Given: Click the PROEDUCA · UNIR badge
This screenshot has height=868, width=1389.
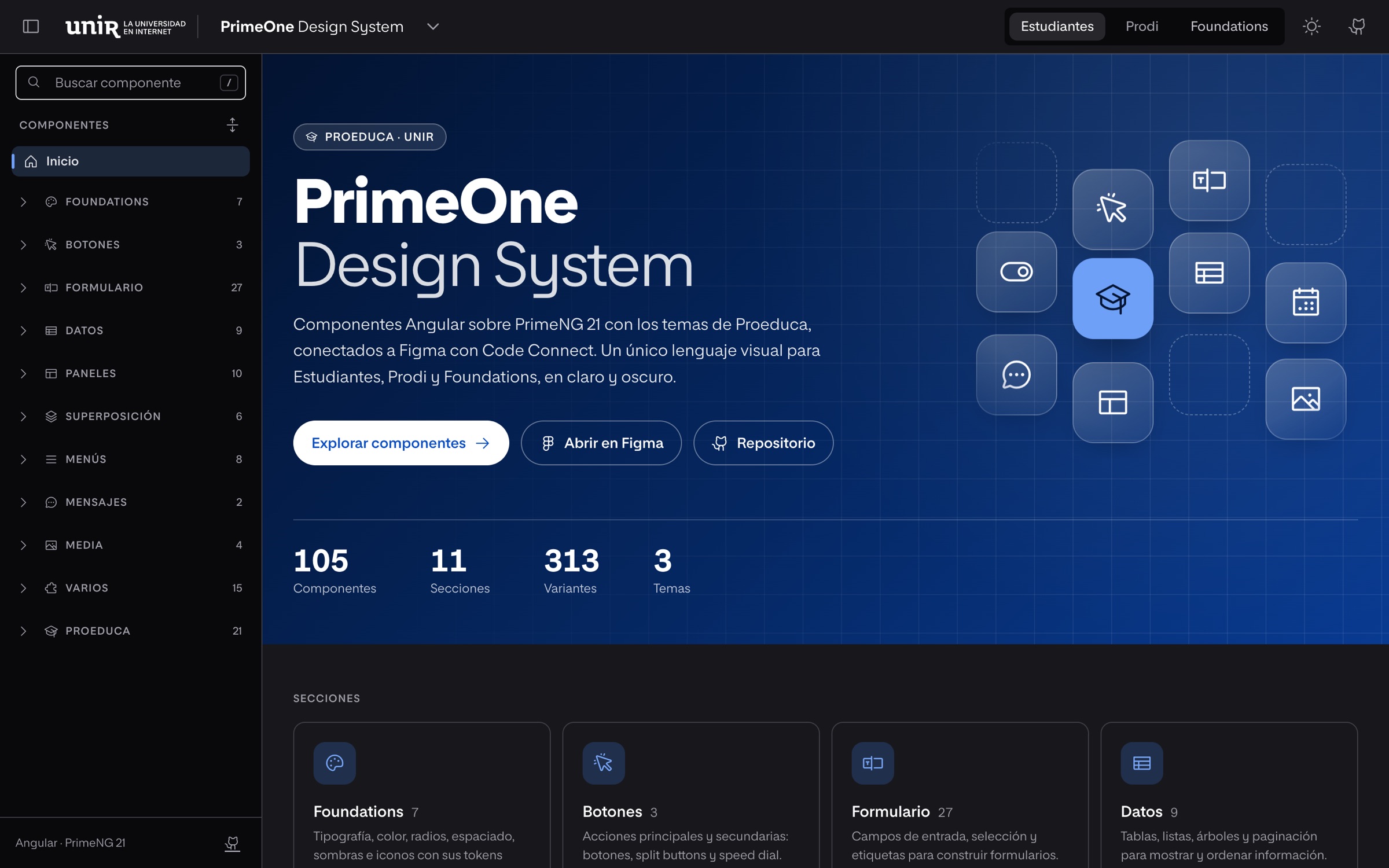Looking at the screenshot, I should point(370,137).
